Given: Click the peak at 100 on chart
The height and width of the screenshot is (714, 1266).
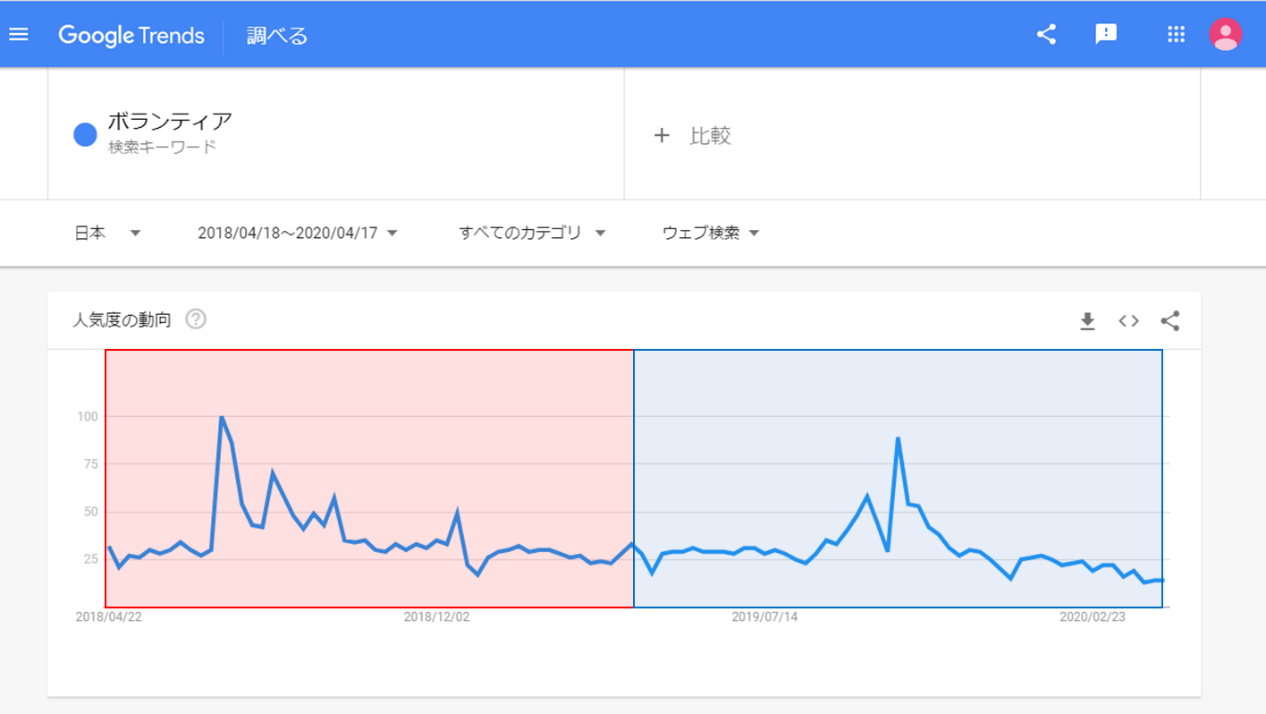Looking at the screenshot, I should click(221, 417).
